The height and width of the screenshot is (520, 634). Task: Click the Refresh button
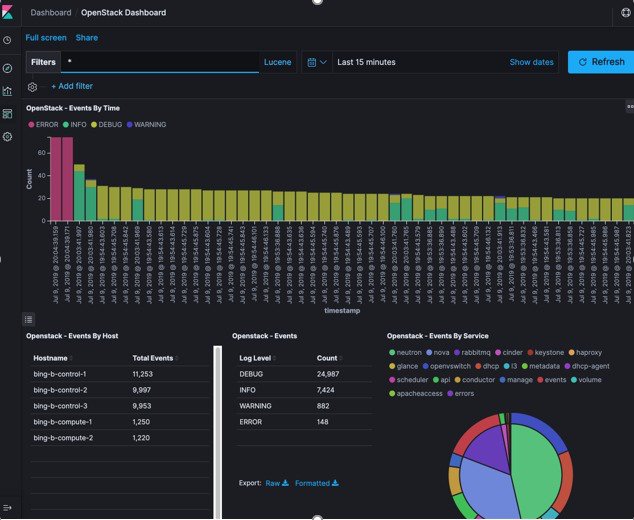[601, 62]
